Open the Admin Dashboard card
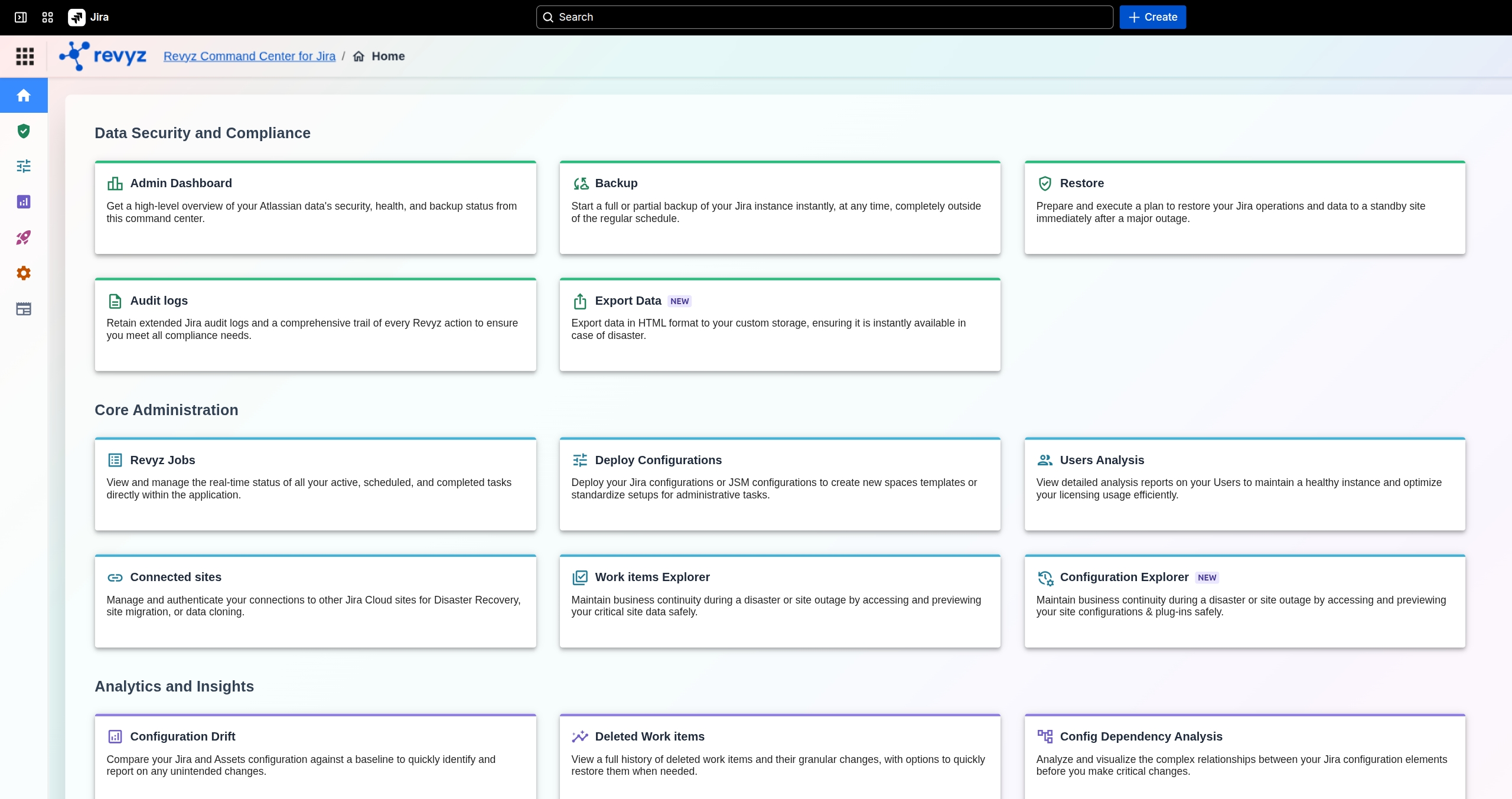 tap(315, 207)
